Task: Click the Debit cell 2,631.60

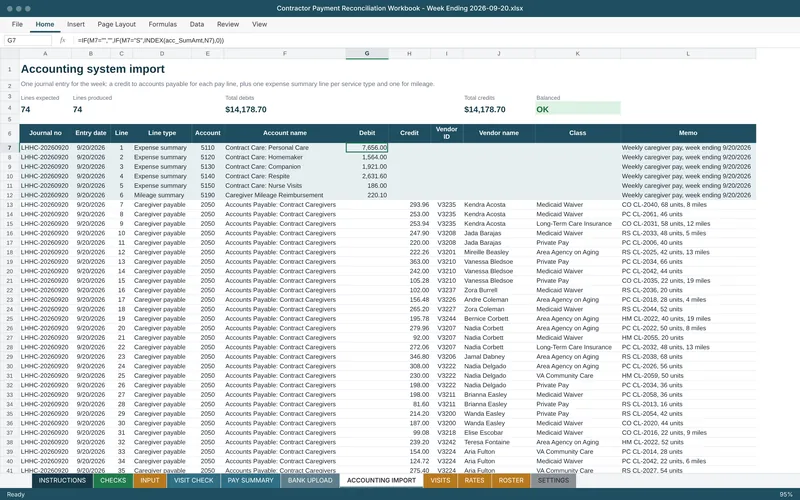Action: click(367, 176)
